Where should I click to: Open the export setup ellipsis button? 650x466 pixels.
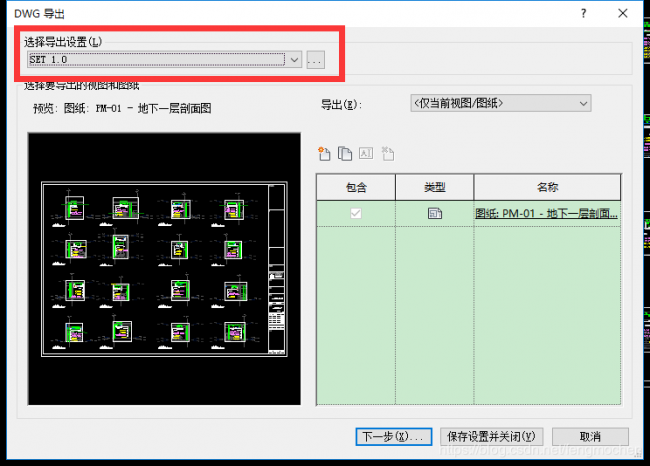pyautogui.click(x=316, y=60)
